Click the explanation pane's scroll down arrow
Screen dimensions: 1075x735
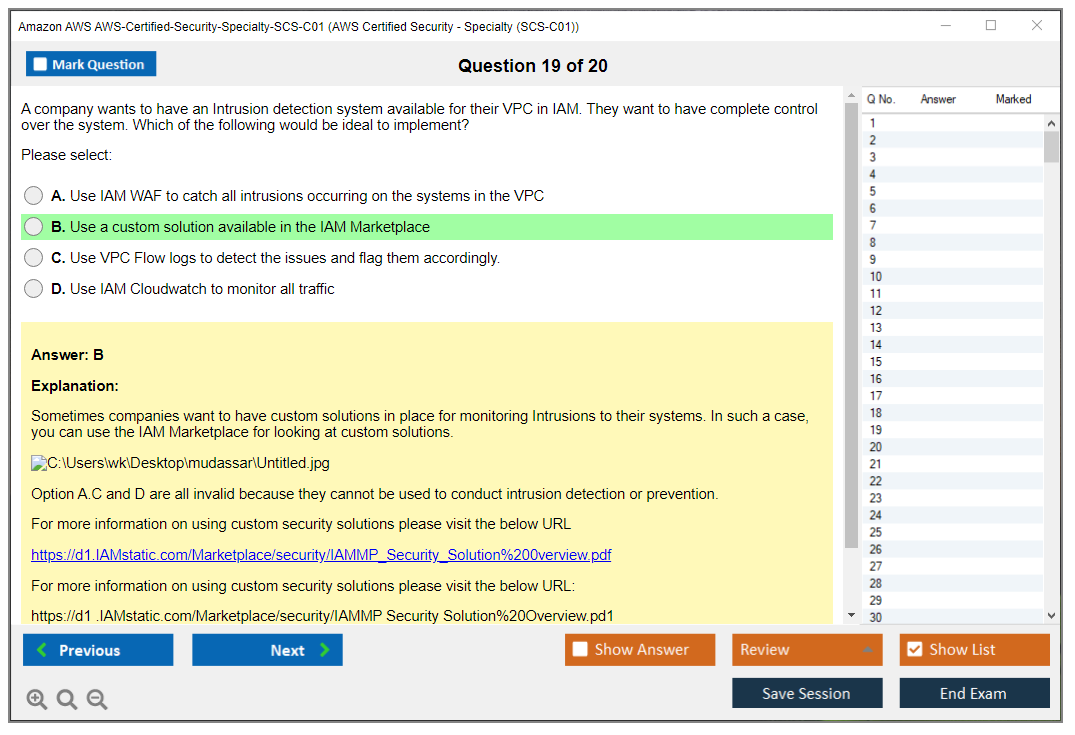coord(851,615)
